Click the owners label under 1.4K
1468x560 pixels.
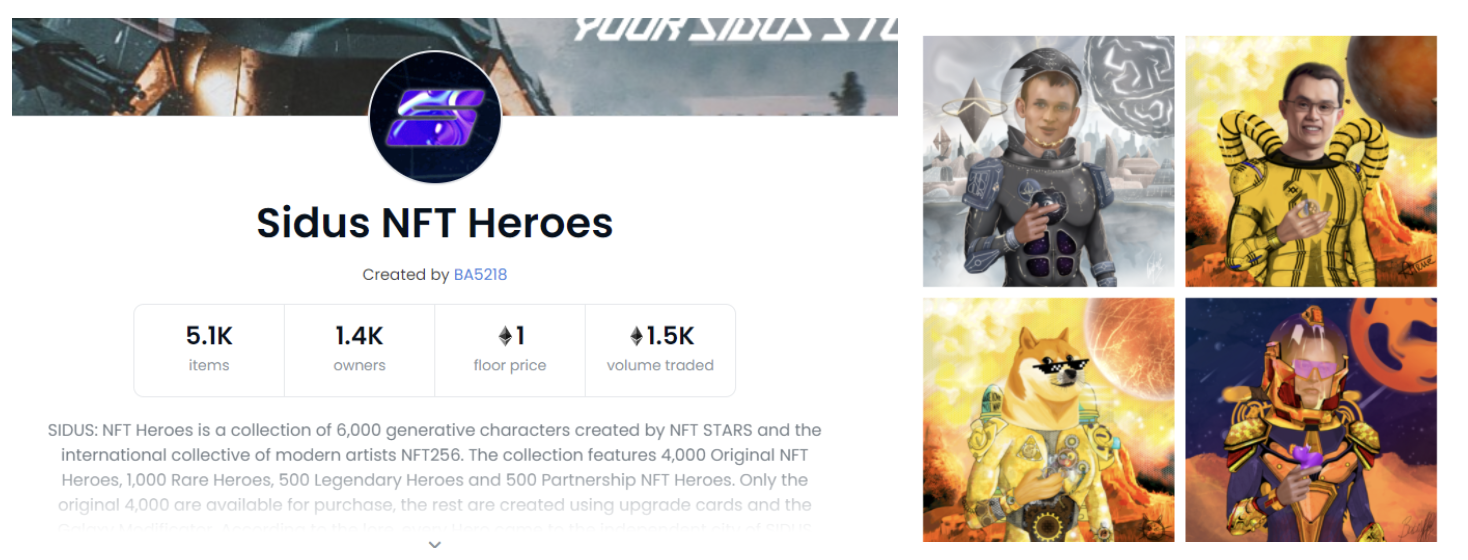pos(360,365)
